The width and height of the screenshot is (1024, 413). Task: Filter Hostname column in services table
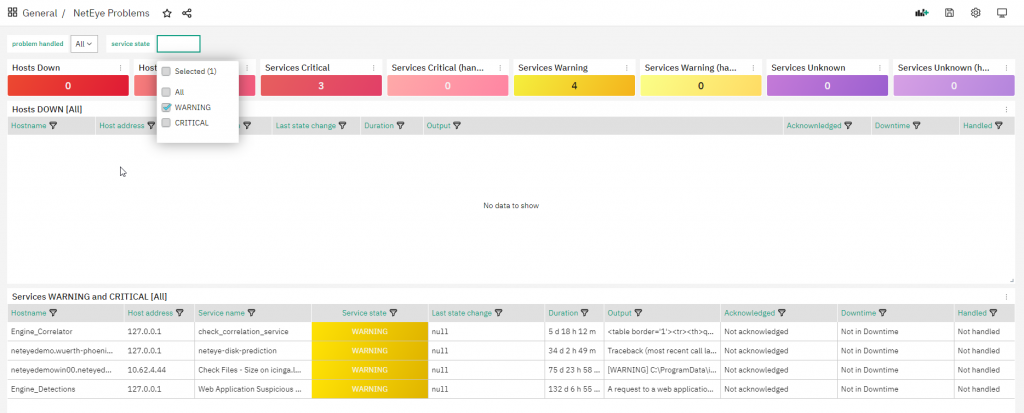click(x=54, y=313)
